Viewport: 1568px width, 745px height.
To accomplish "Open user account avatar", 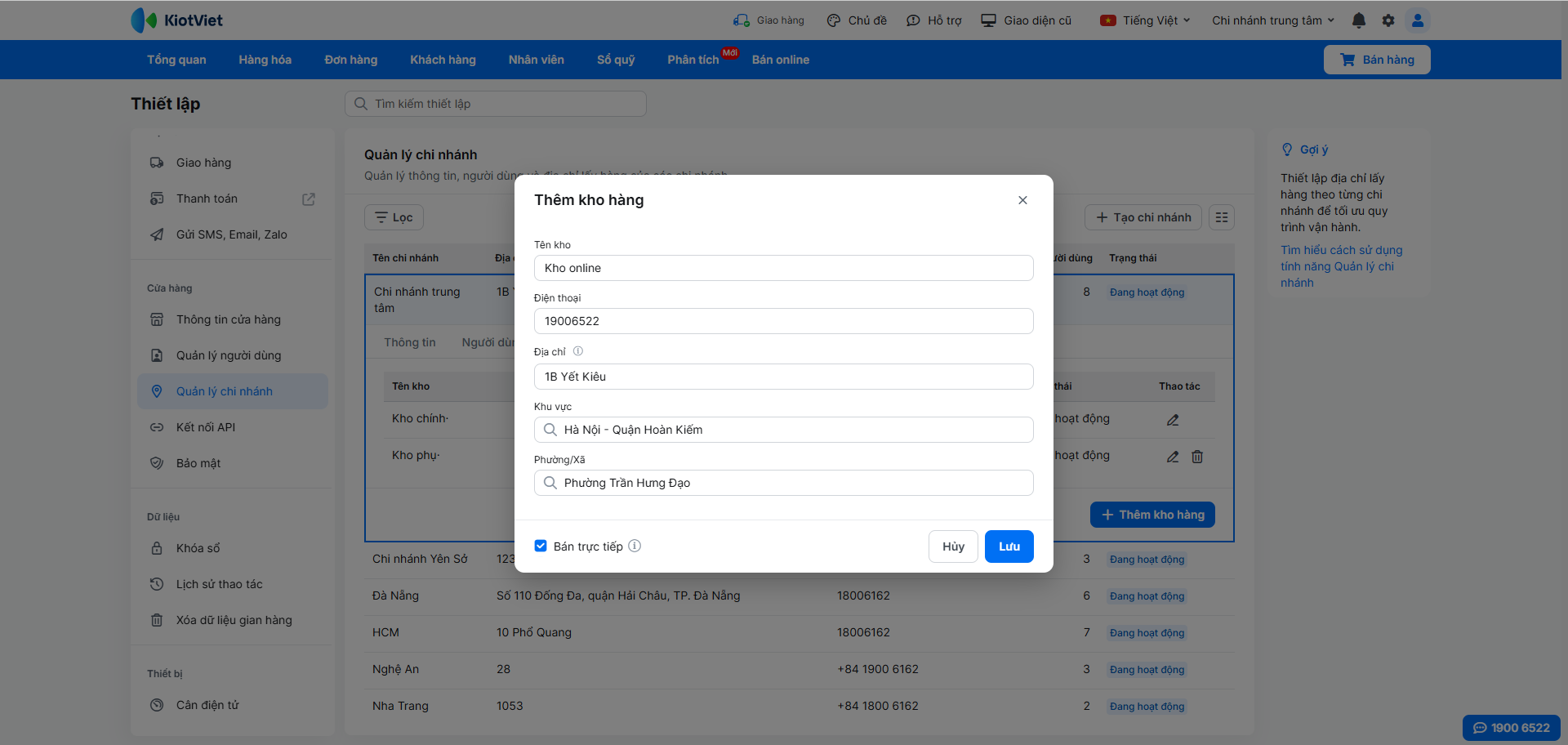I will pyautogui.click(x=1418, y=20).
